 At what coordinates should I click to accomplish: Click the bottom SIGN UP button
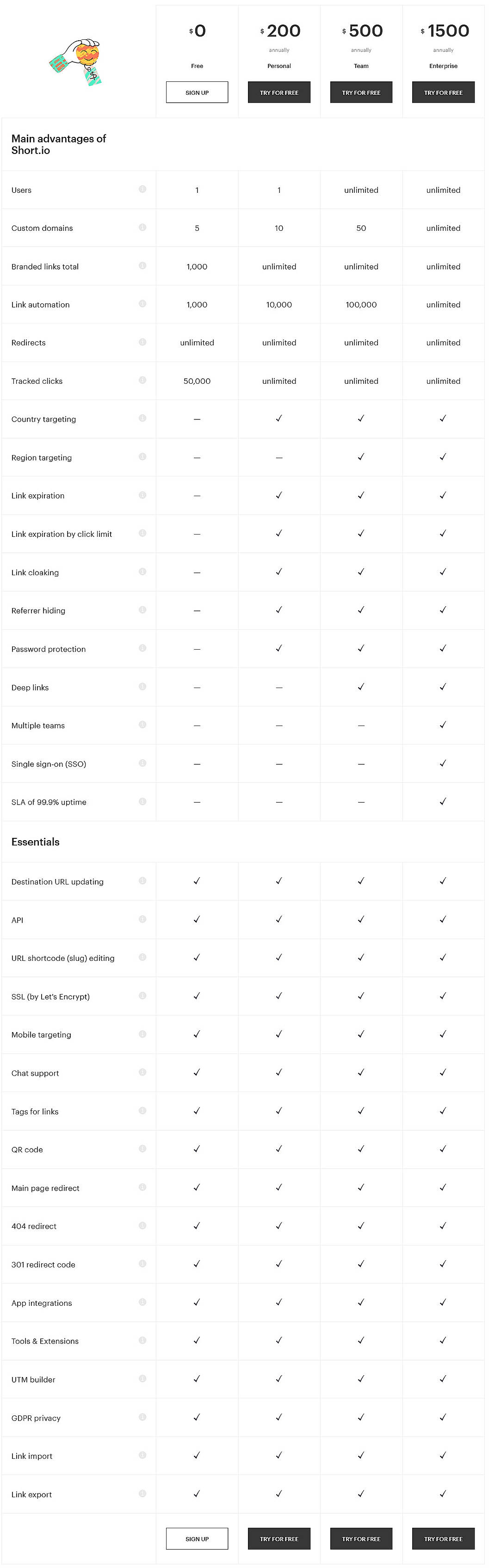[197, 1539]
